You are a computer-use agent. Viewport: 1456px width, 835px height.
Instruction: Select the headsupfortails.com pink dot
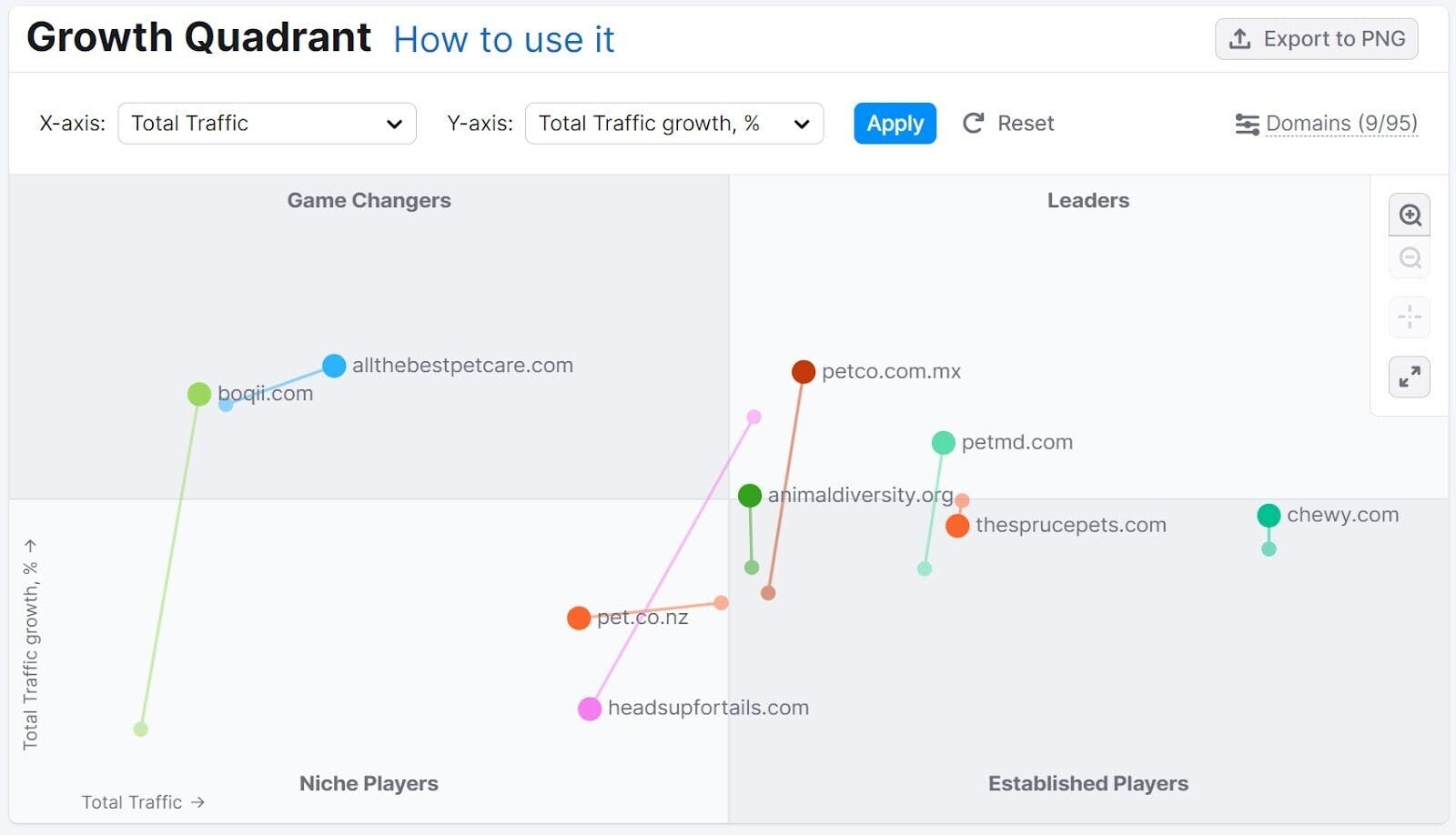pyautogui.click(x=590, y=709)
